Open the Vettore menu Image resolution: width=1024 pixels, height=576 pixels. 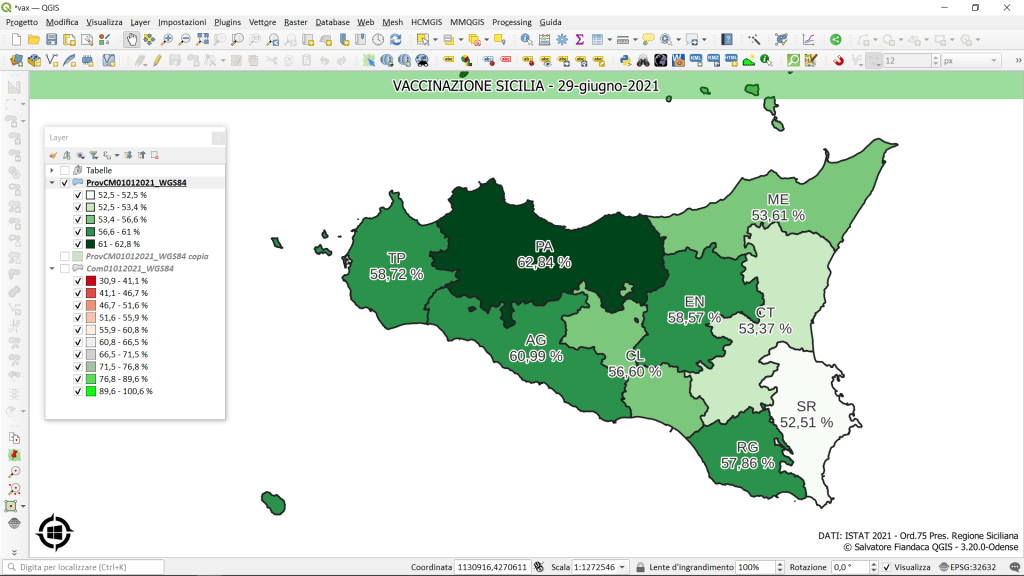click(262, 22)
